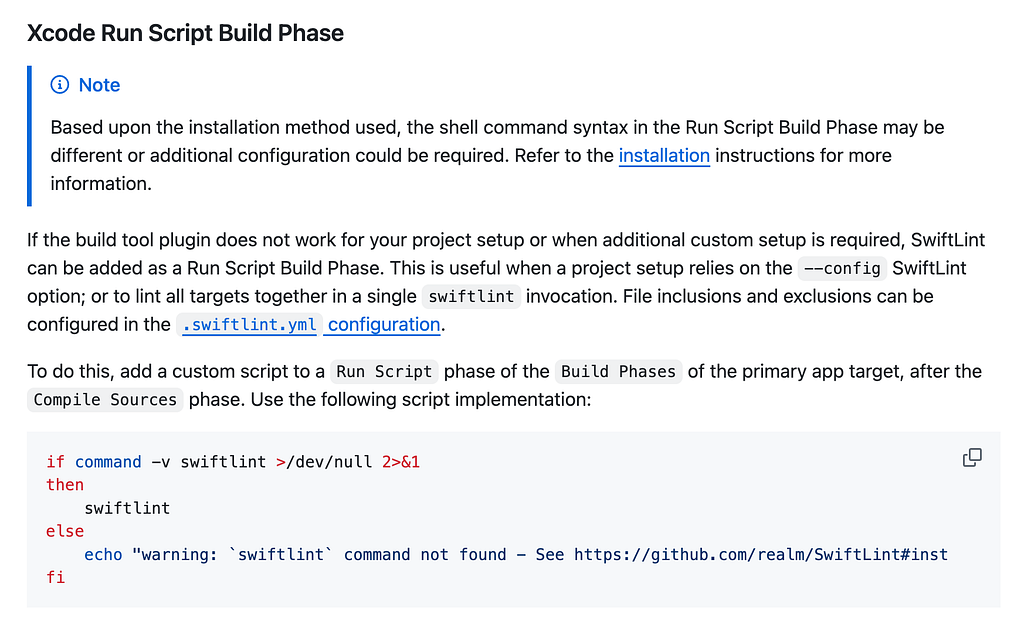Click the github.com/realm/SwiftLint URL in code

[761, 555]
